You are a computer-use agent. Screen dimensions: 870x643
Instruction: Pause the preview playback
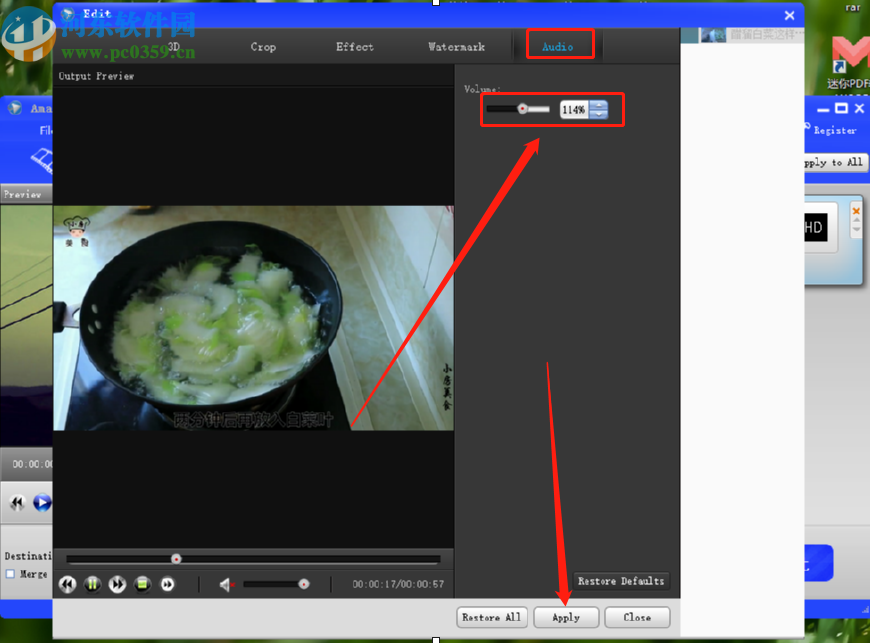point(92,584)
